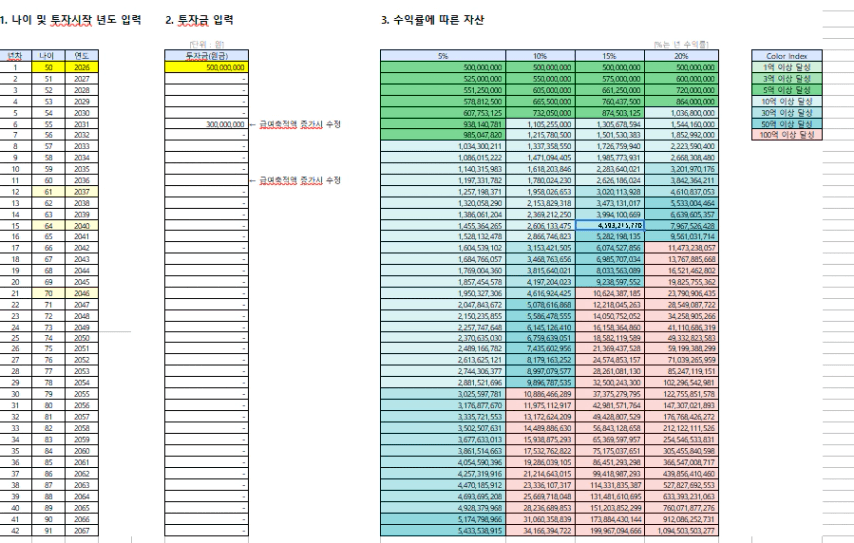
Task: Click the yellow age cell with value 50
Action: 48,68
